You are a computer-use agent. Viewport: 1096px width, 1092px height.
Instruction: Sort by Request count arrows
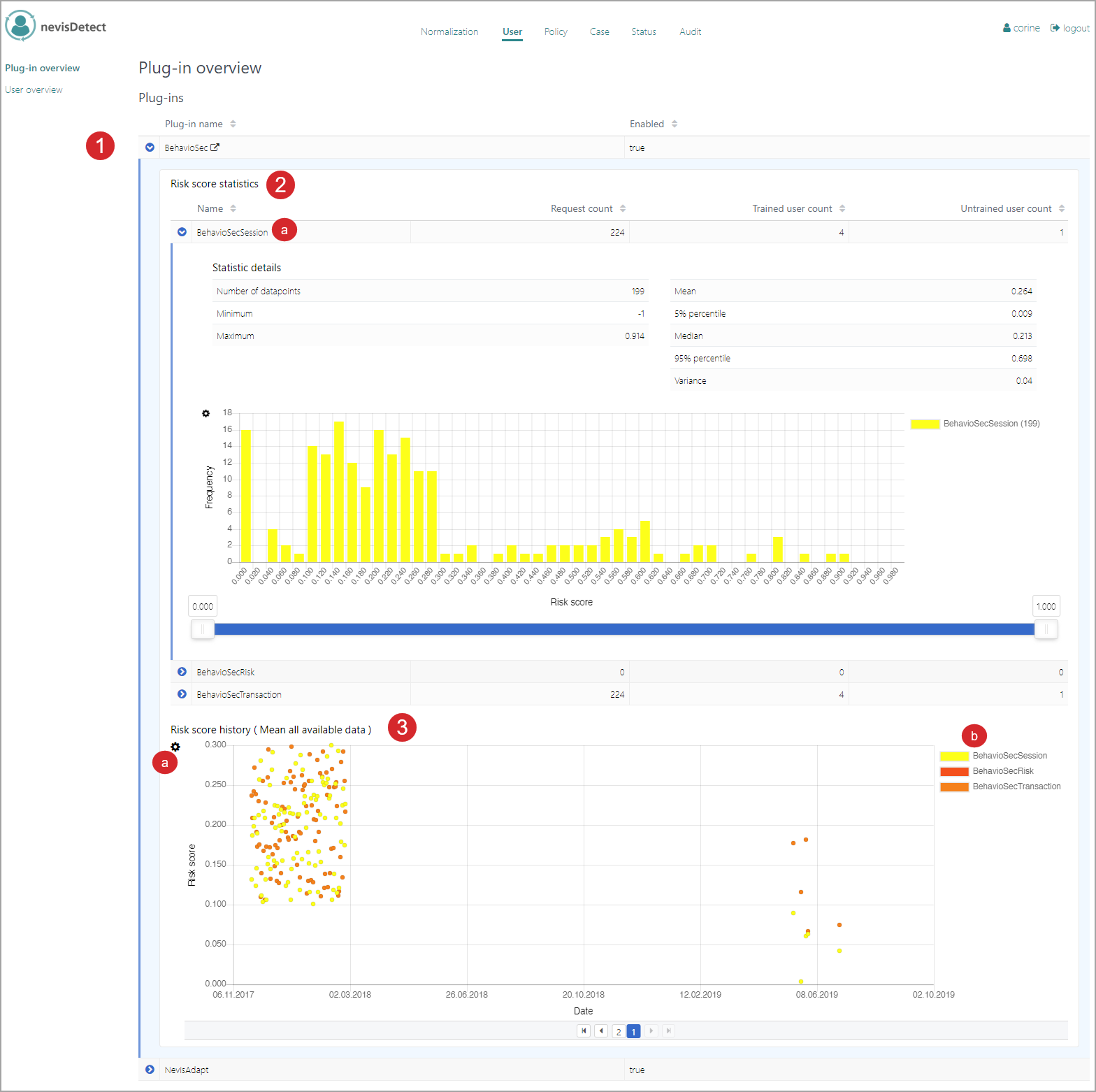tap(623, 208)
